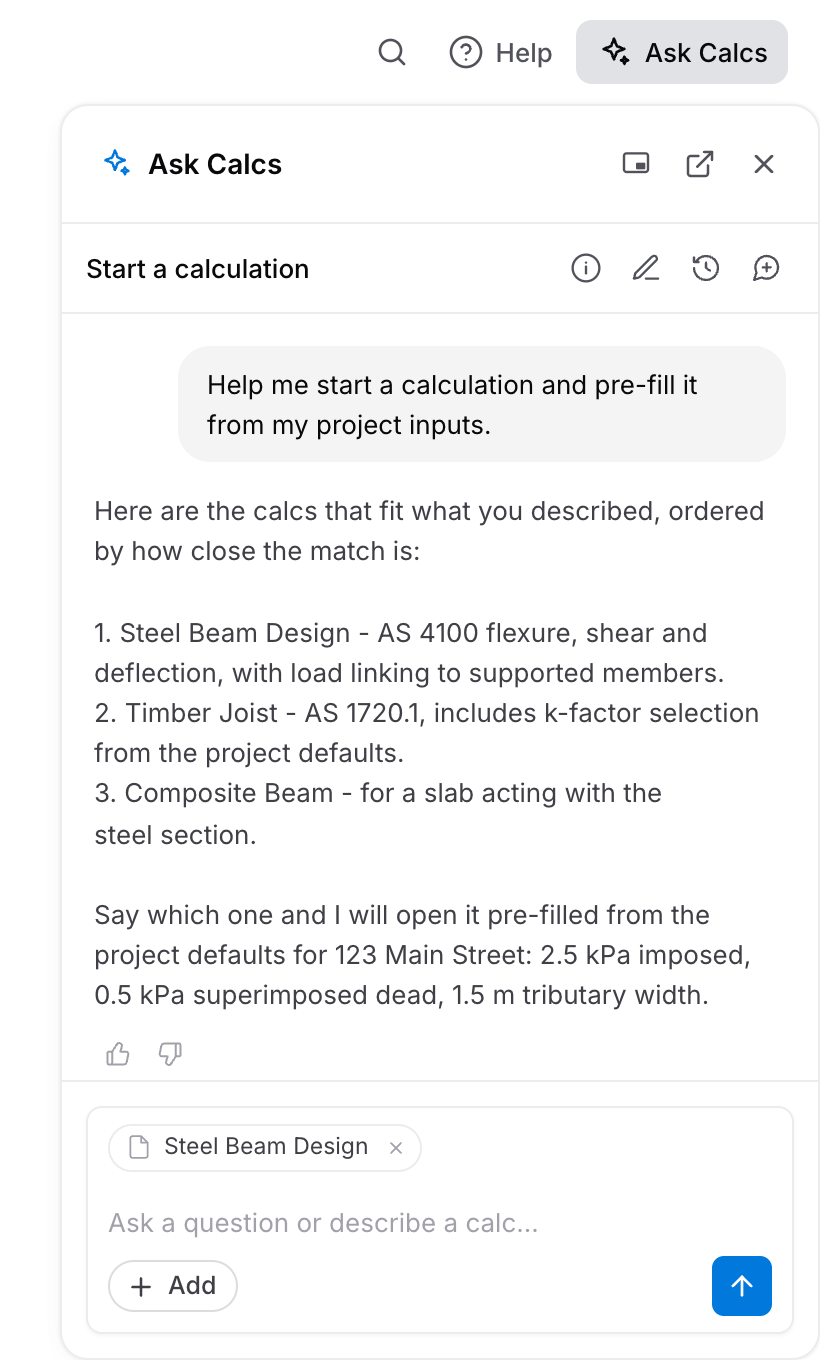The width and height of the screenshot is (820, 1360).
Task: Dock the panel with picture-in-picture icon
Action: coord(636,163)
